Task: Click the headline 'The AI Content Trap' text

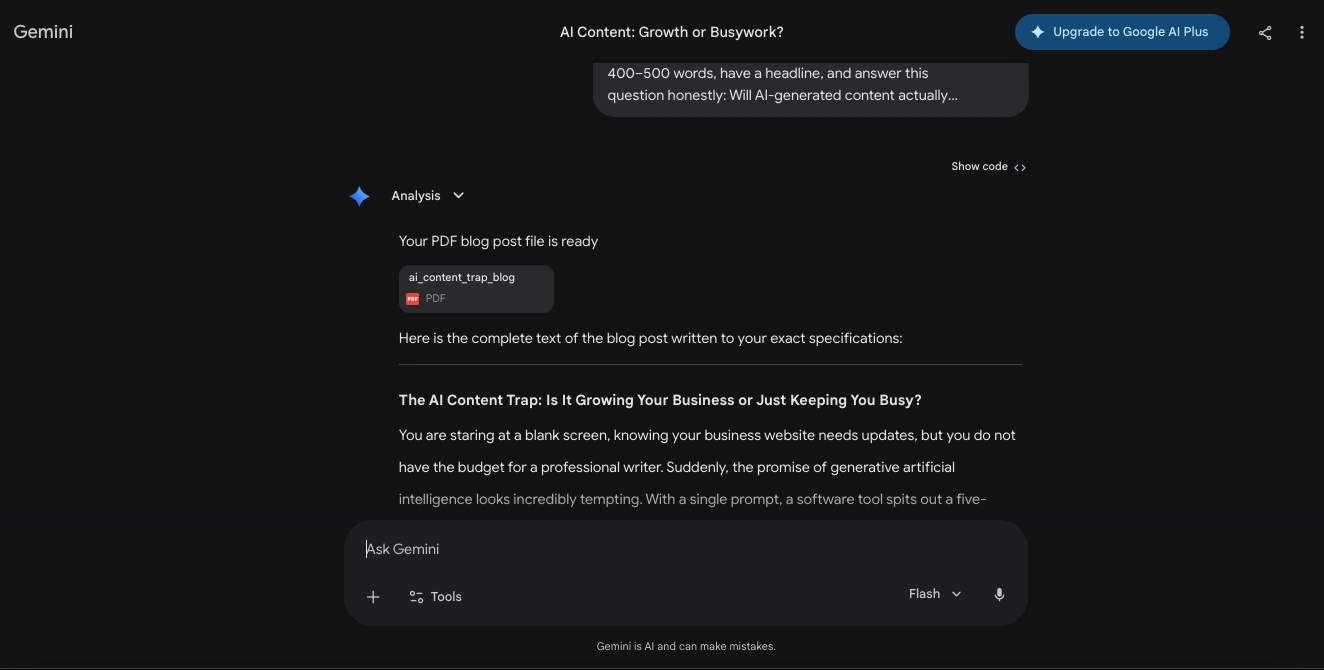Action: pyautogui.click(x=659, y=400)
